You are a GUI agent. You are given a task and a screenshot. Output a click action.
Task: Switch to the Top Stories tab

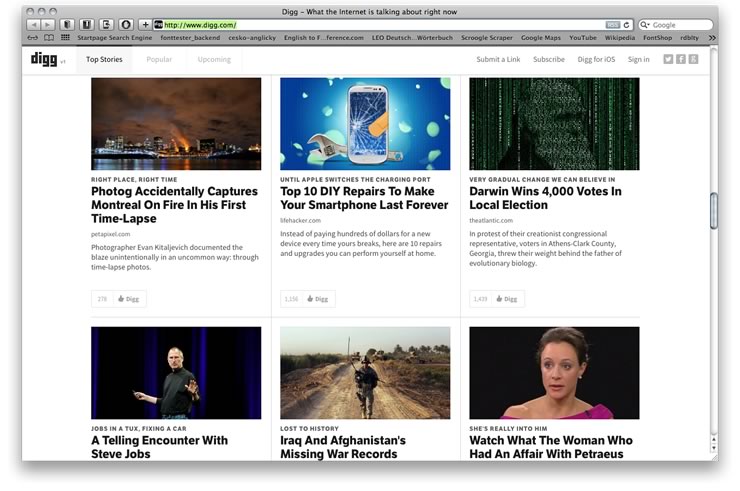pos(104,59)
